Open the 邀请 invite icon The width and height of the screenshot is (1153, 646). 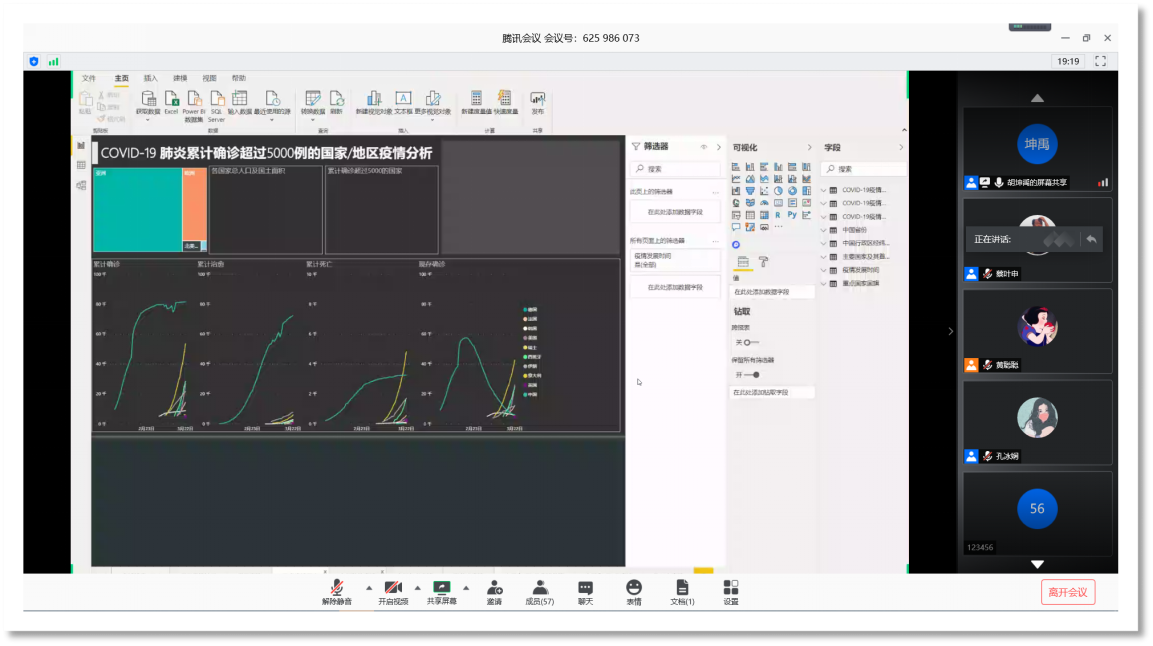[494, 588]
